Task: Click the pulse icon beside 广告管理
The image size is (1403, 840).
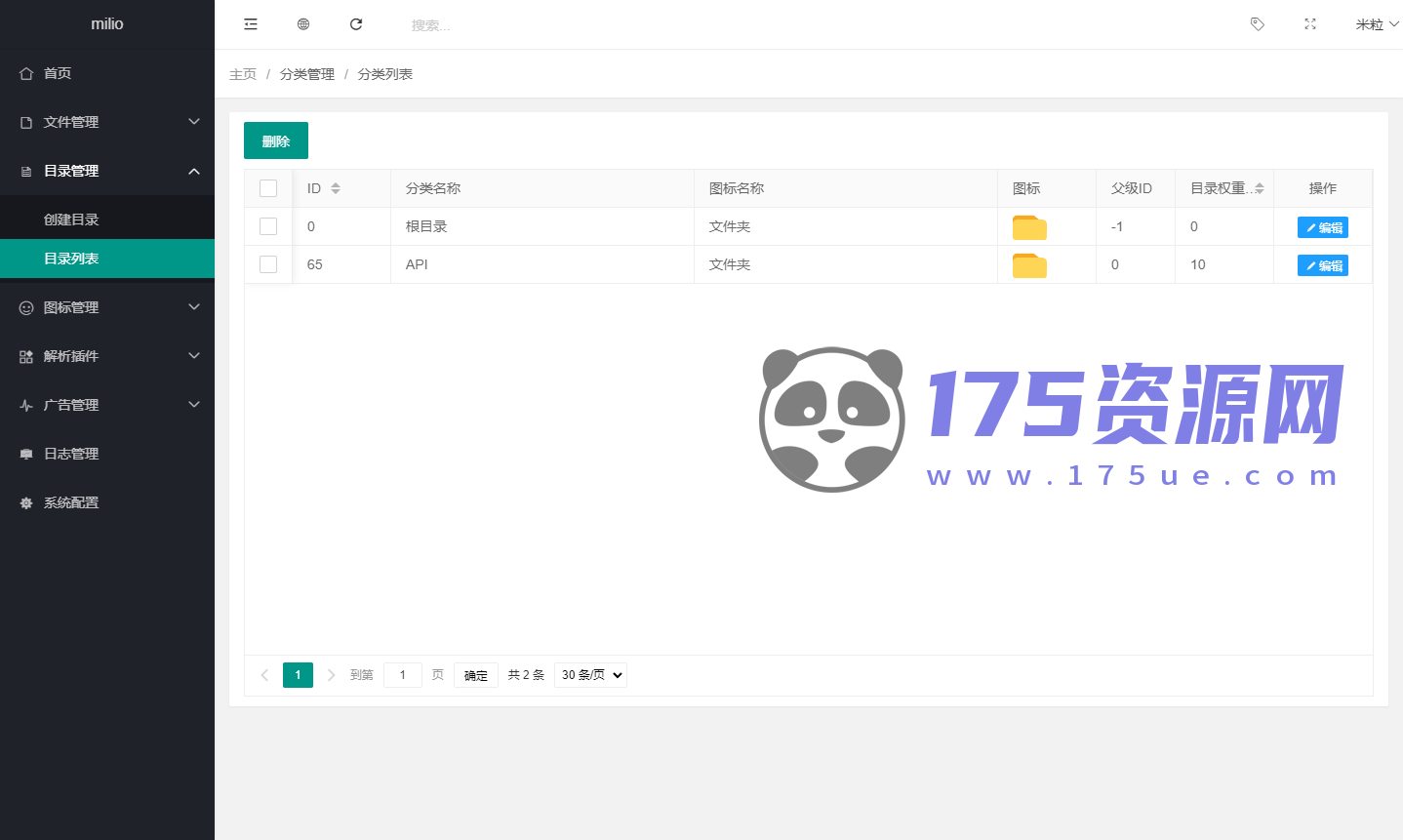Action: tap(26, 405)
